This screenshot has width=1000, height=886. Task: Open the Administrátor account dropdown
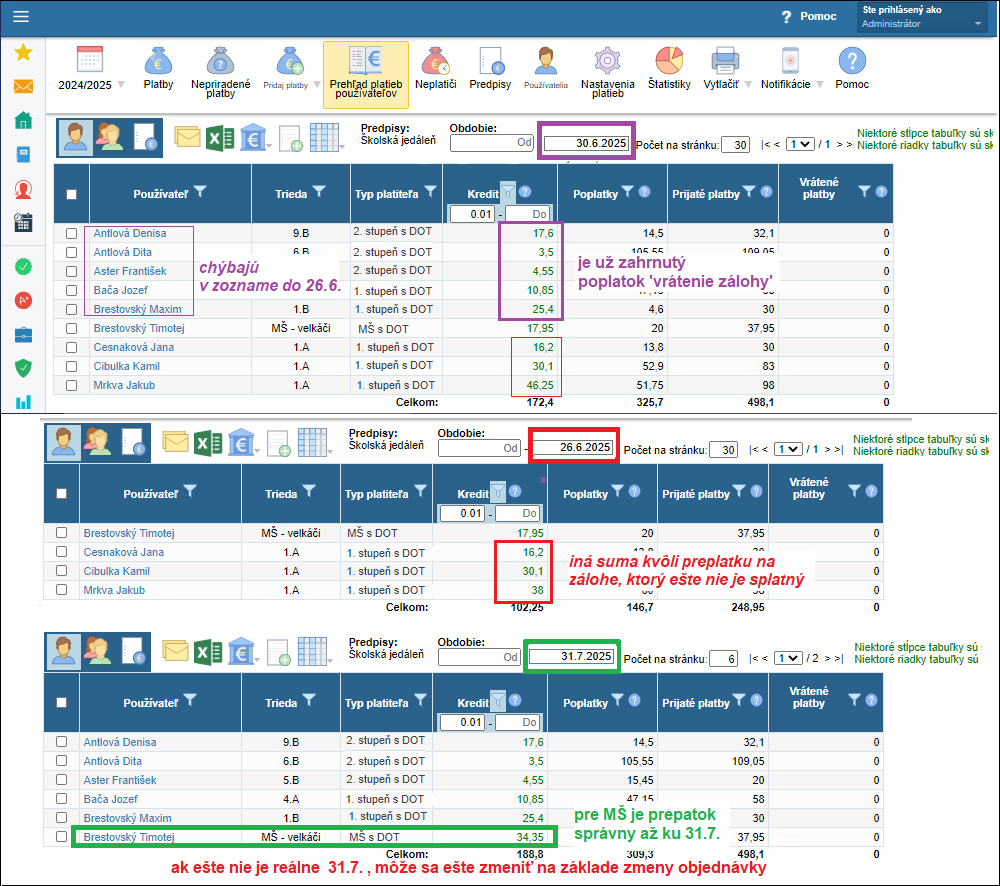click(922, 17)
